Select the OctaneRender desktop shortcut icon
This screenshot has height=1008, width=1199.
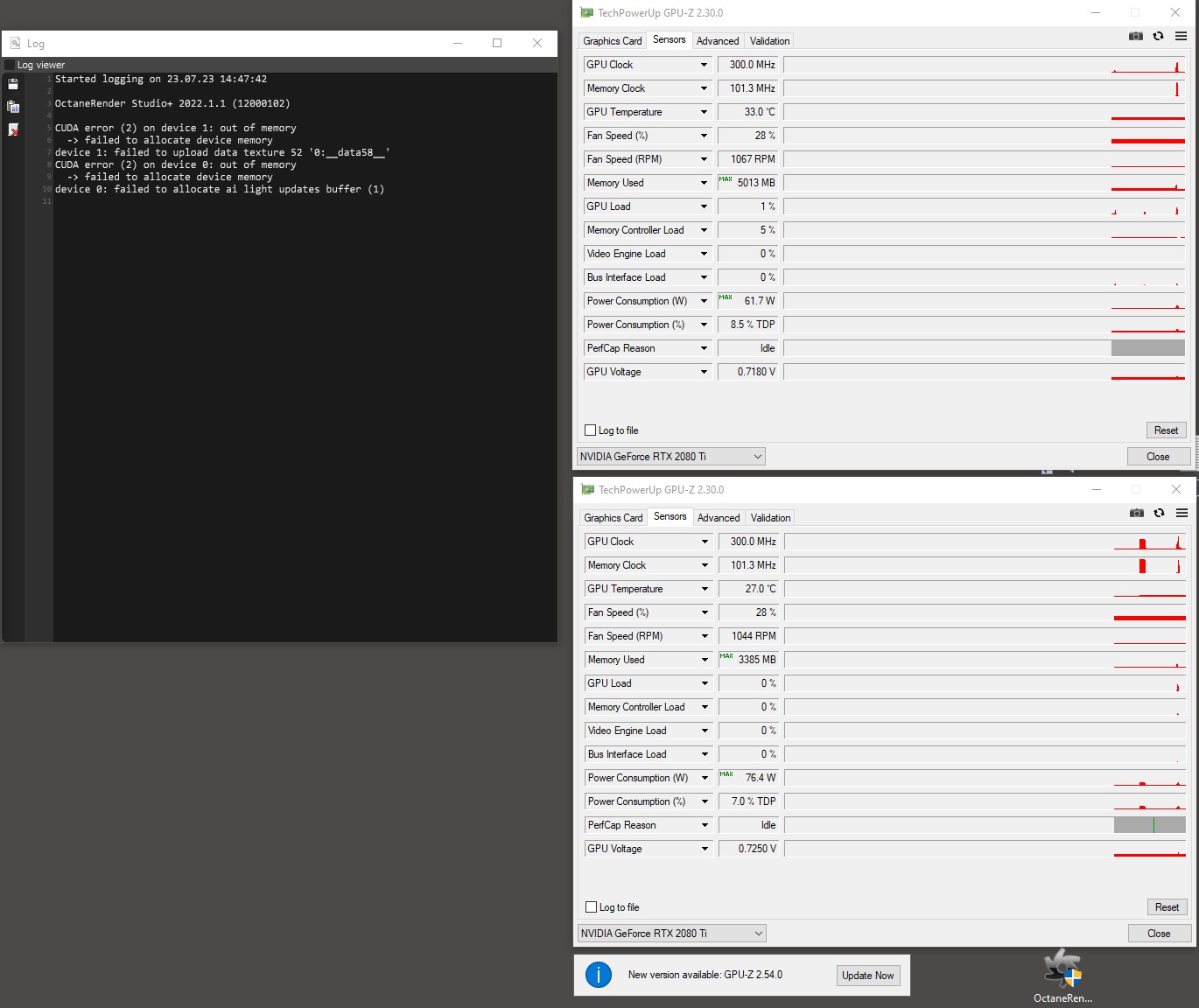coord(1062,976)
